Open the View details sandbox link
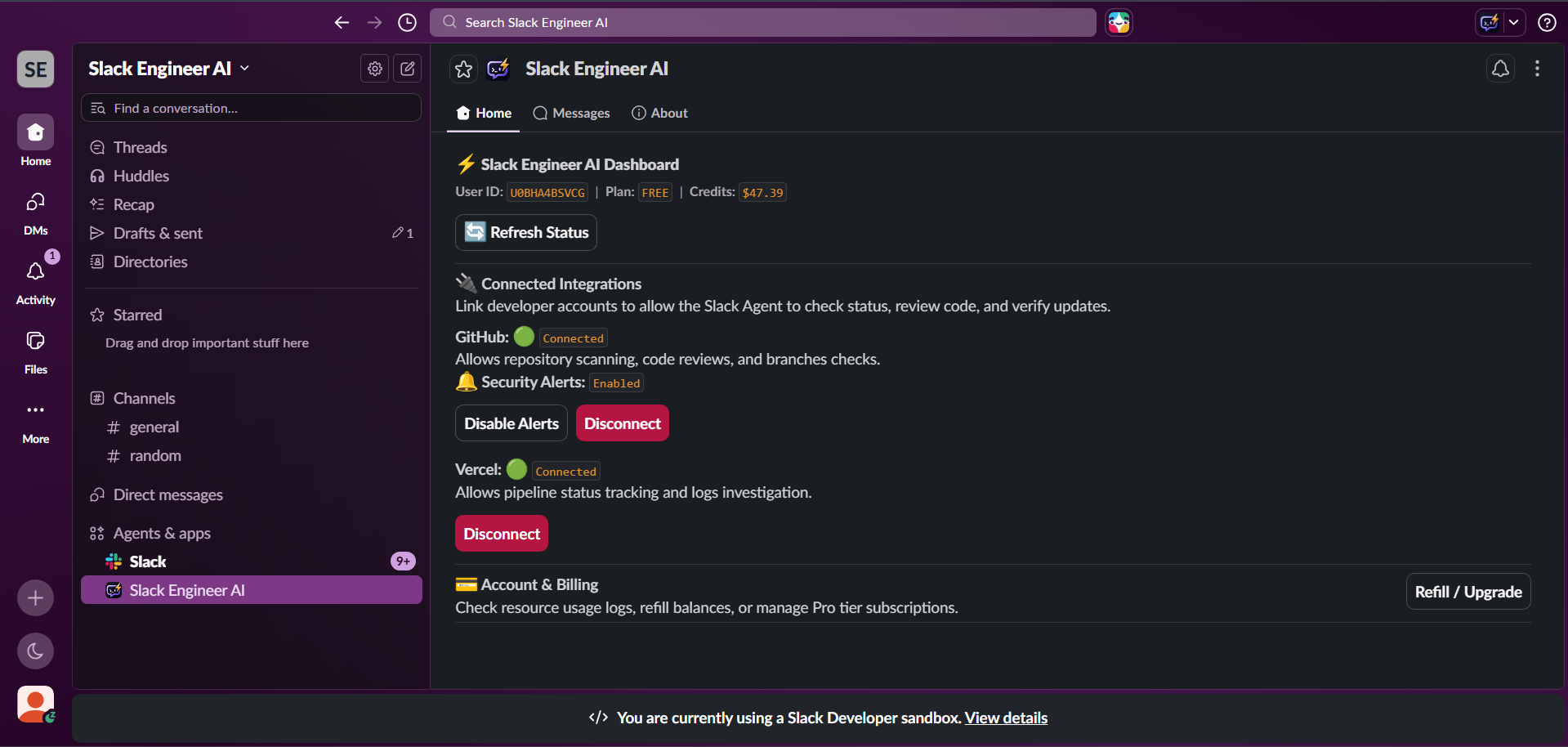 click(1006, 718)
